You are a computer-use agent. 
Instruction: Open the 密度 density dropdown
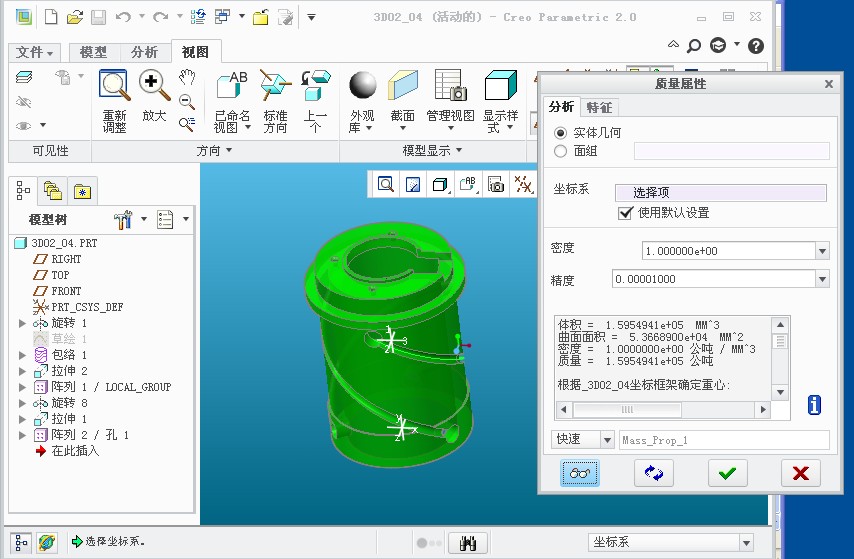[822, 251]
